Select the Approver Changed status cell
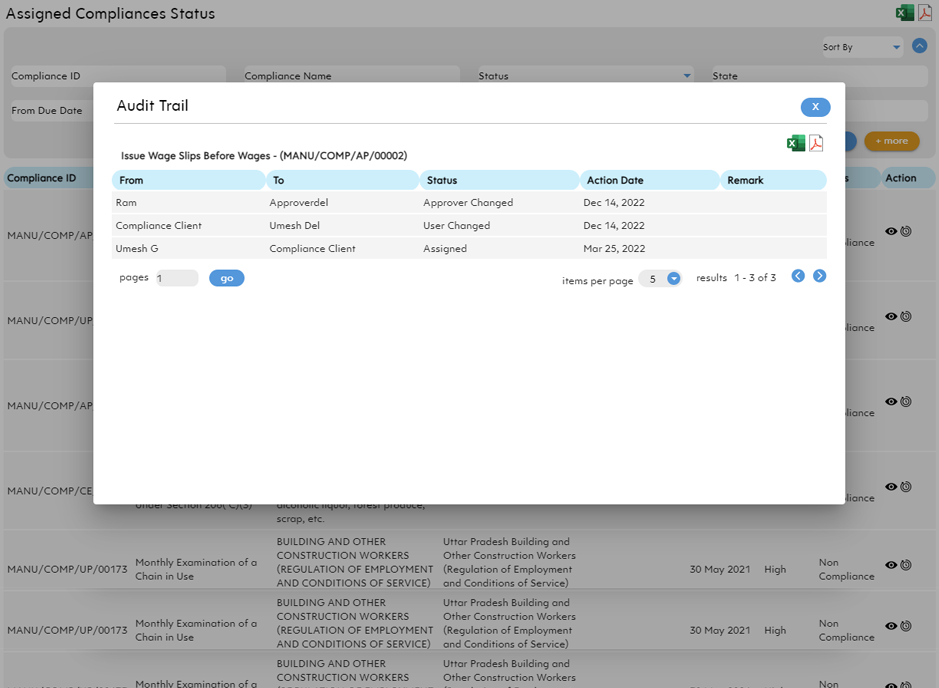939x688 pixels. 468,202
